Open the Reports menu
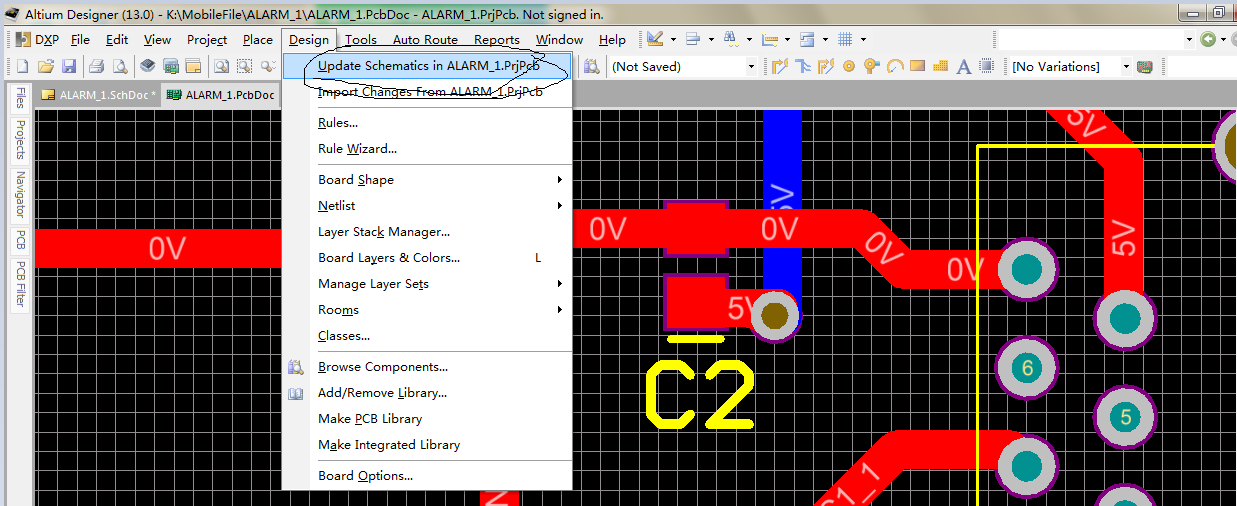Viewport: 1237px width, 506px height. tap(497, 40)
